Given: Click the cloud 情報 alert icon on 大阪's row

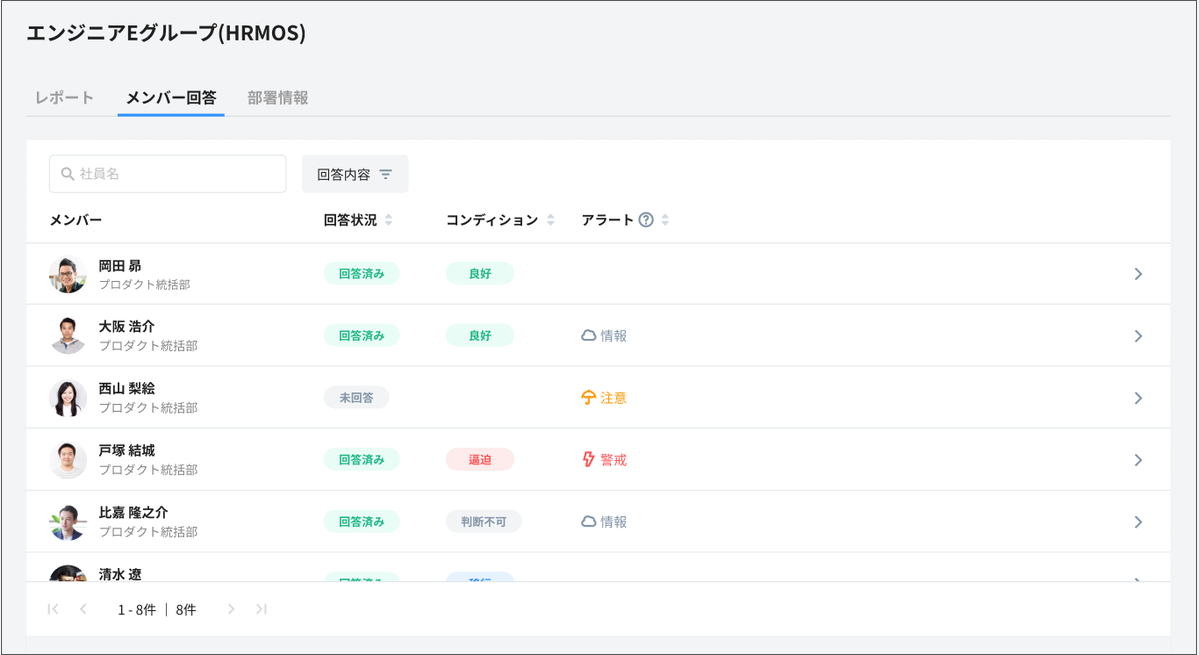Looking at the screenshot, I should pyautogui.click(x=591, y=335).
